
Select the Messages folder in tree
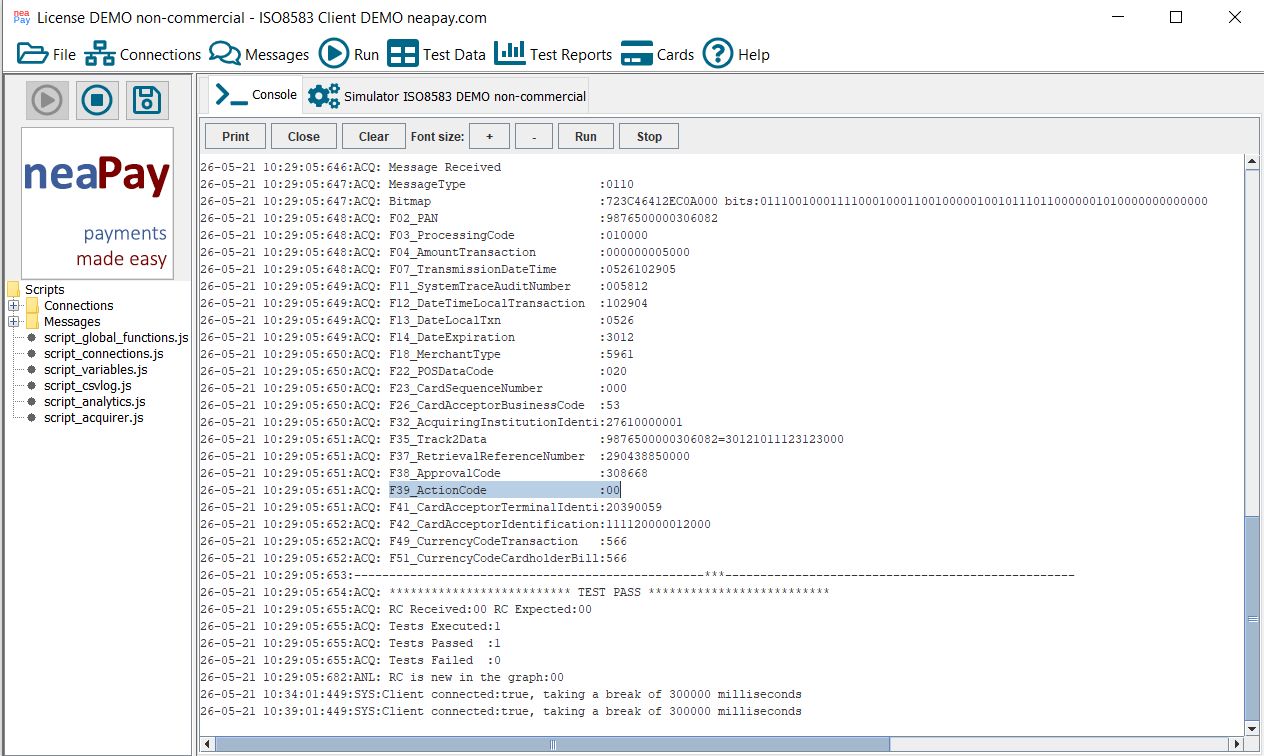[64, 322]
